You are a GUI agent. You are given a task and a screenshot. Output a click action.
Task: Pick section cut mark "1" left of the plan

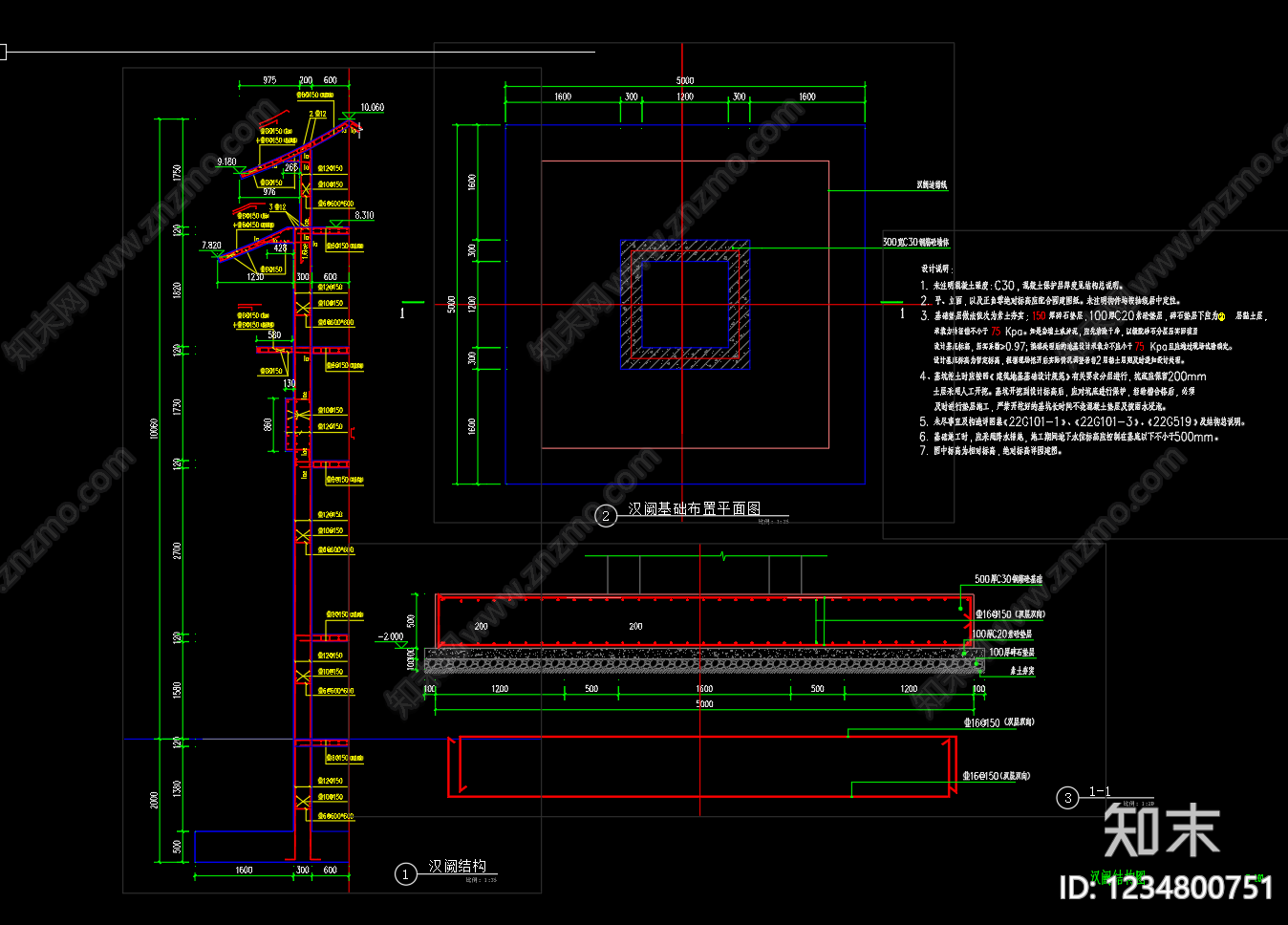click(402, 312)
